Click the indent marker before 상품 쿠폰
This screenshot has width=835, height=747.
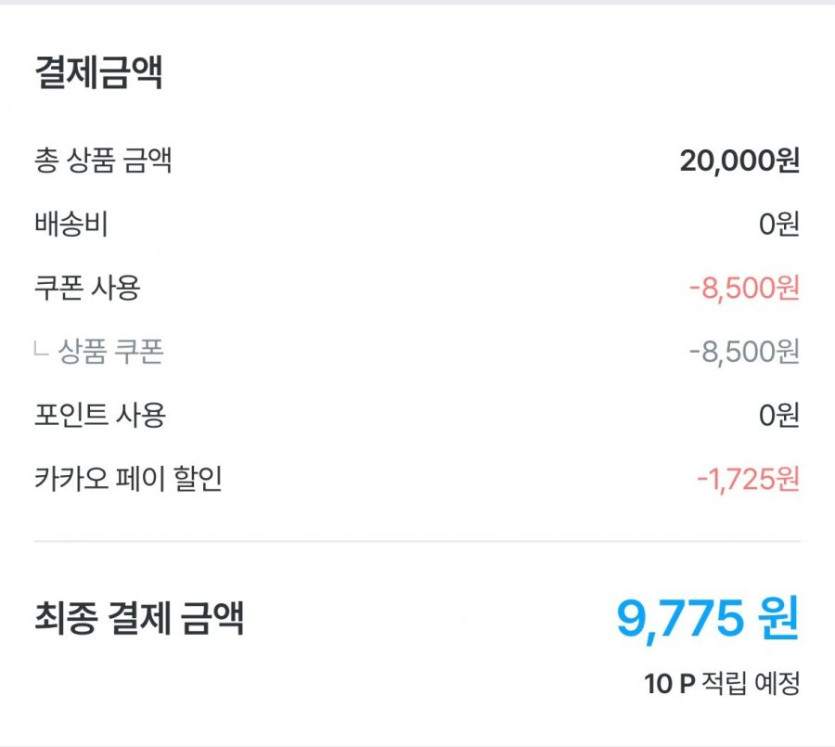point(41,351)
